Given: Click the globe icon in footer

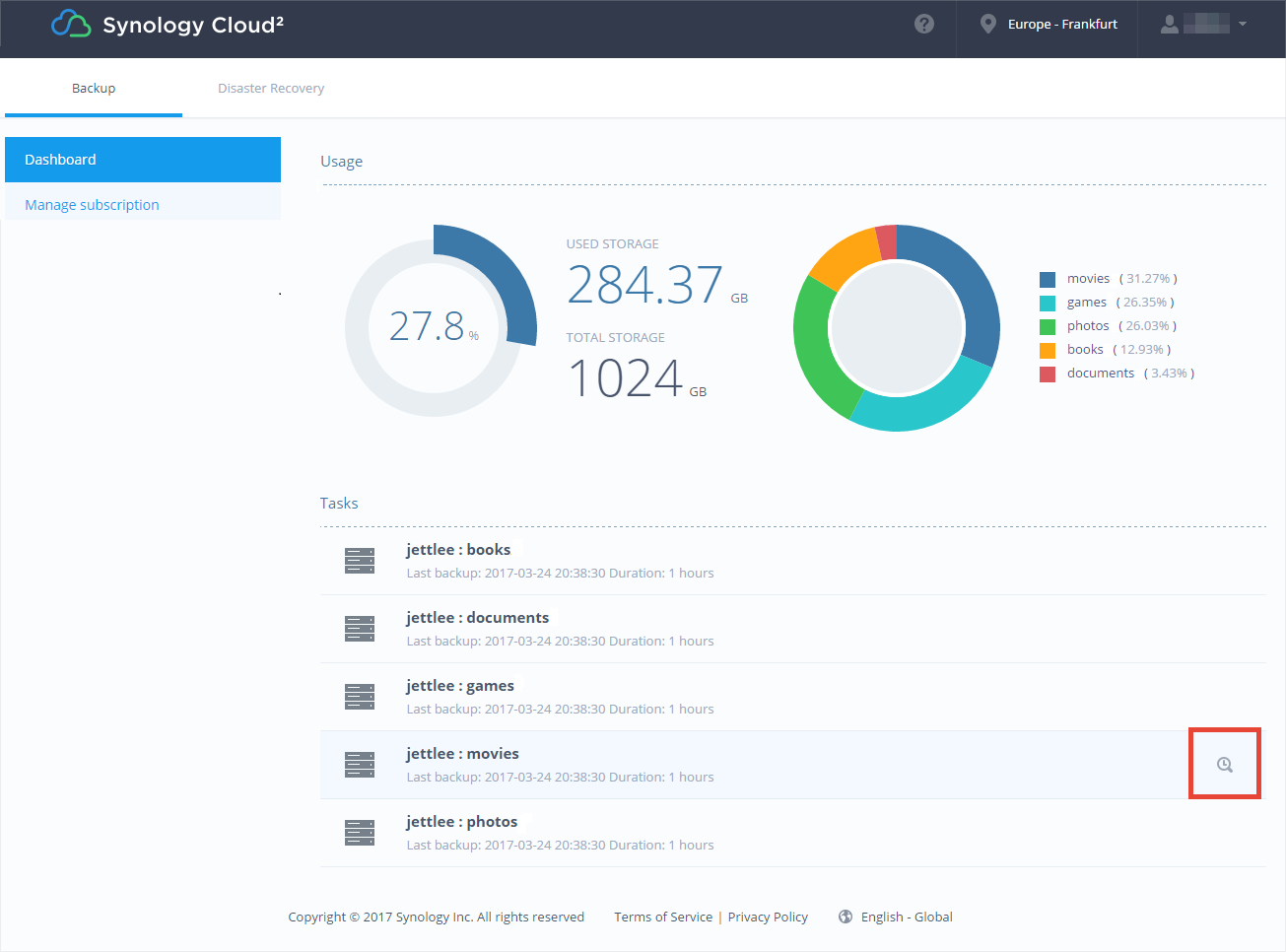Looking at the screenshot, I should [x=846, y=917].
